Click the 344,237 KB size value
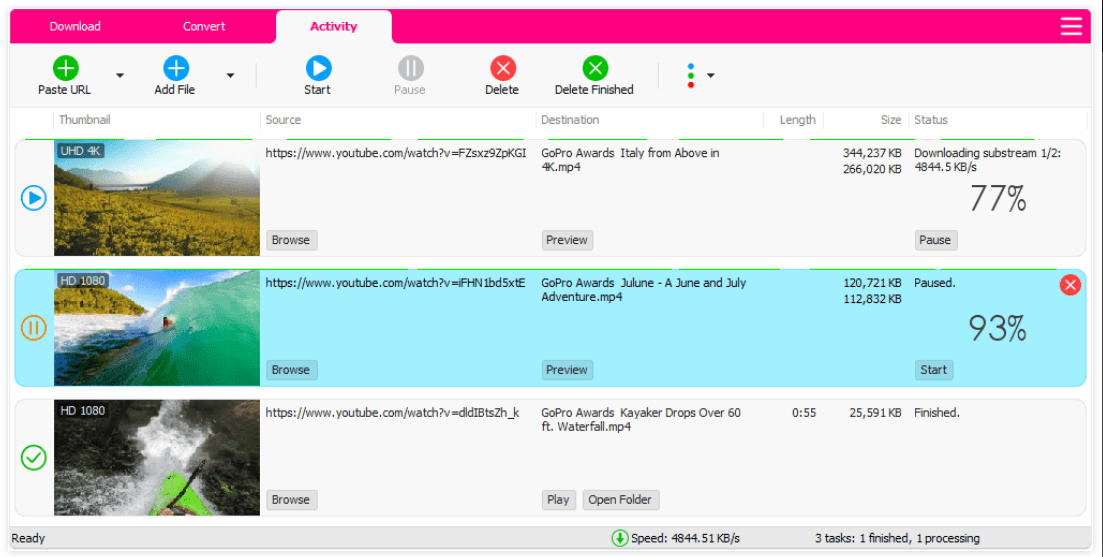Screen dimensions: 1103x557 click(872, 153)
